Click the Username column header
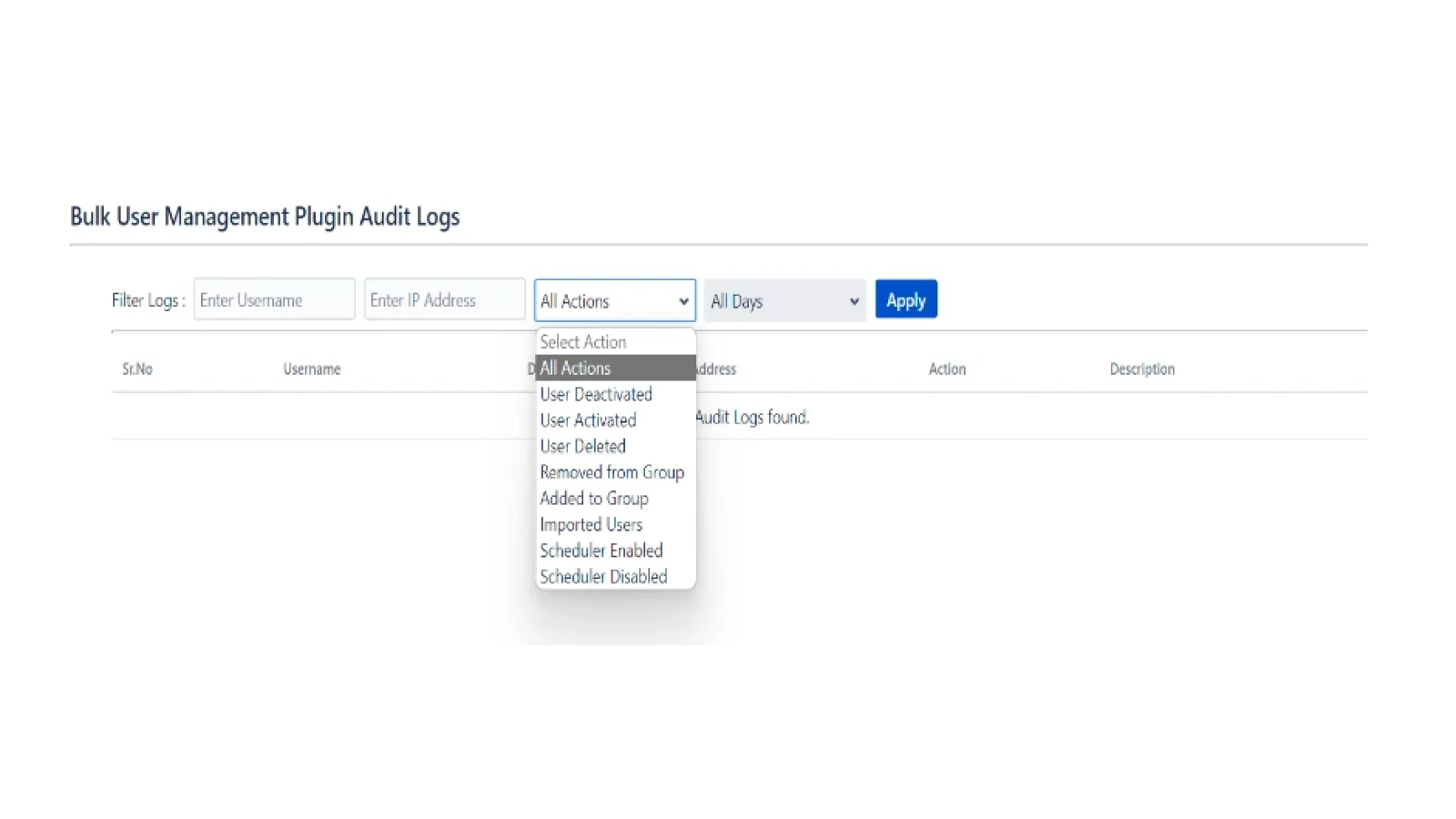The width and height of the screenshot is (1456, 819). tap(311, 369)
